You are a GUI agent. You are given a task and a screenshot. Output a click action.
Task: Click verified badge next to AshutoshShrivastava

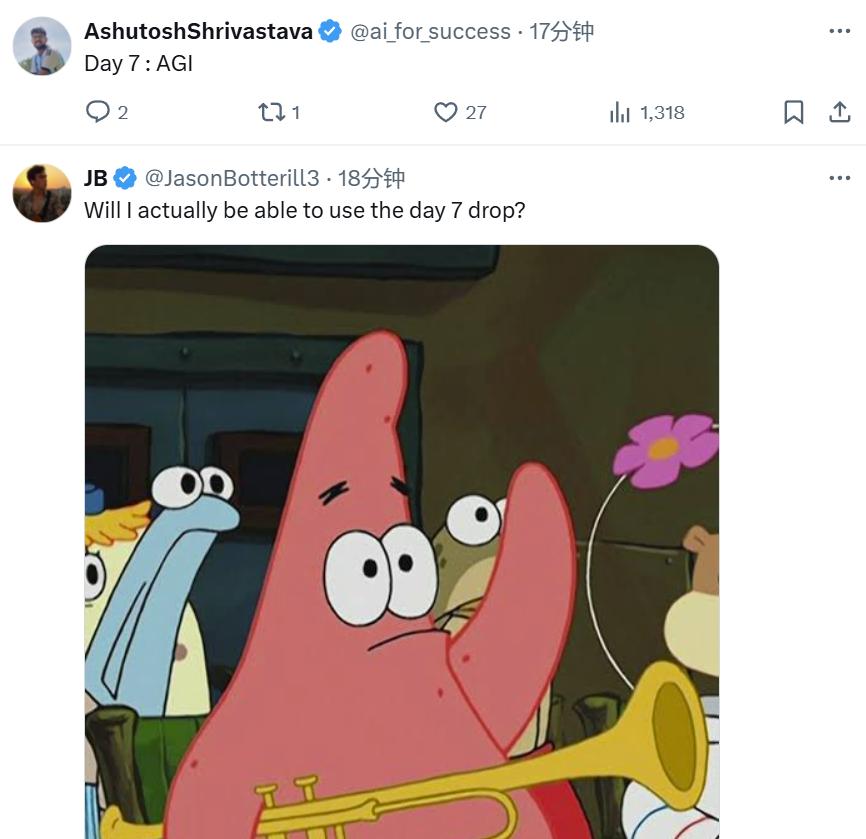point(330,32)
